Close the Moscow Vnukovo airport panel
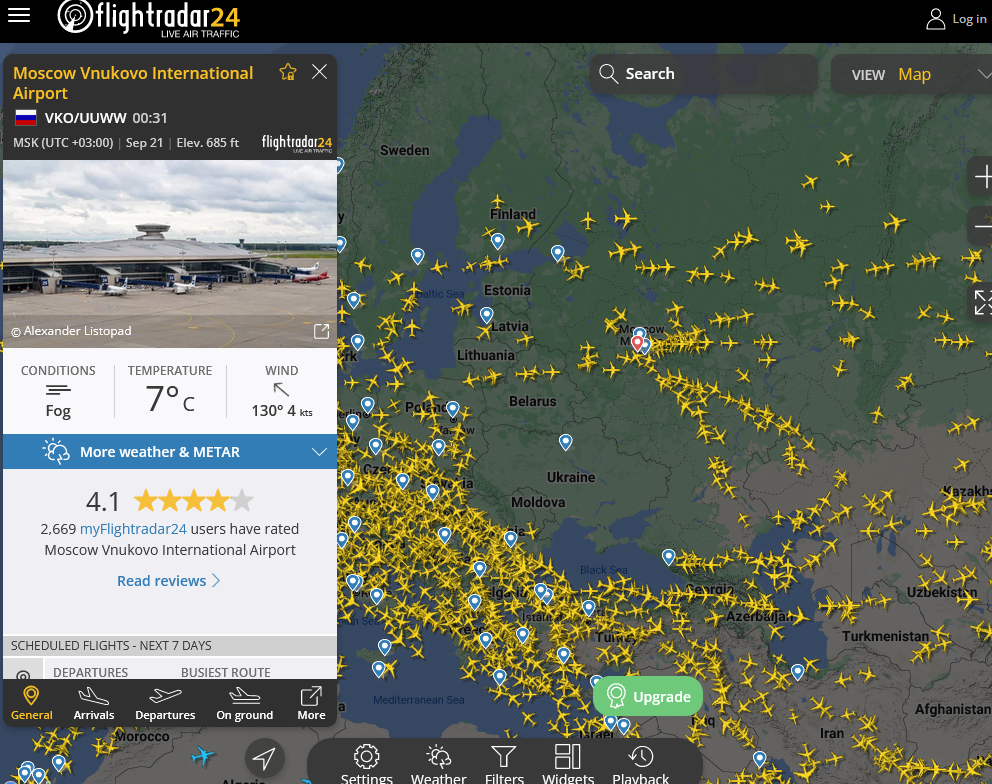Screen dimensions: 992x784 point(319,72)
